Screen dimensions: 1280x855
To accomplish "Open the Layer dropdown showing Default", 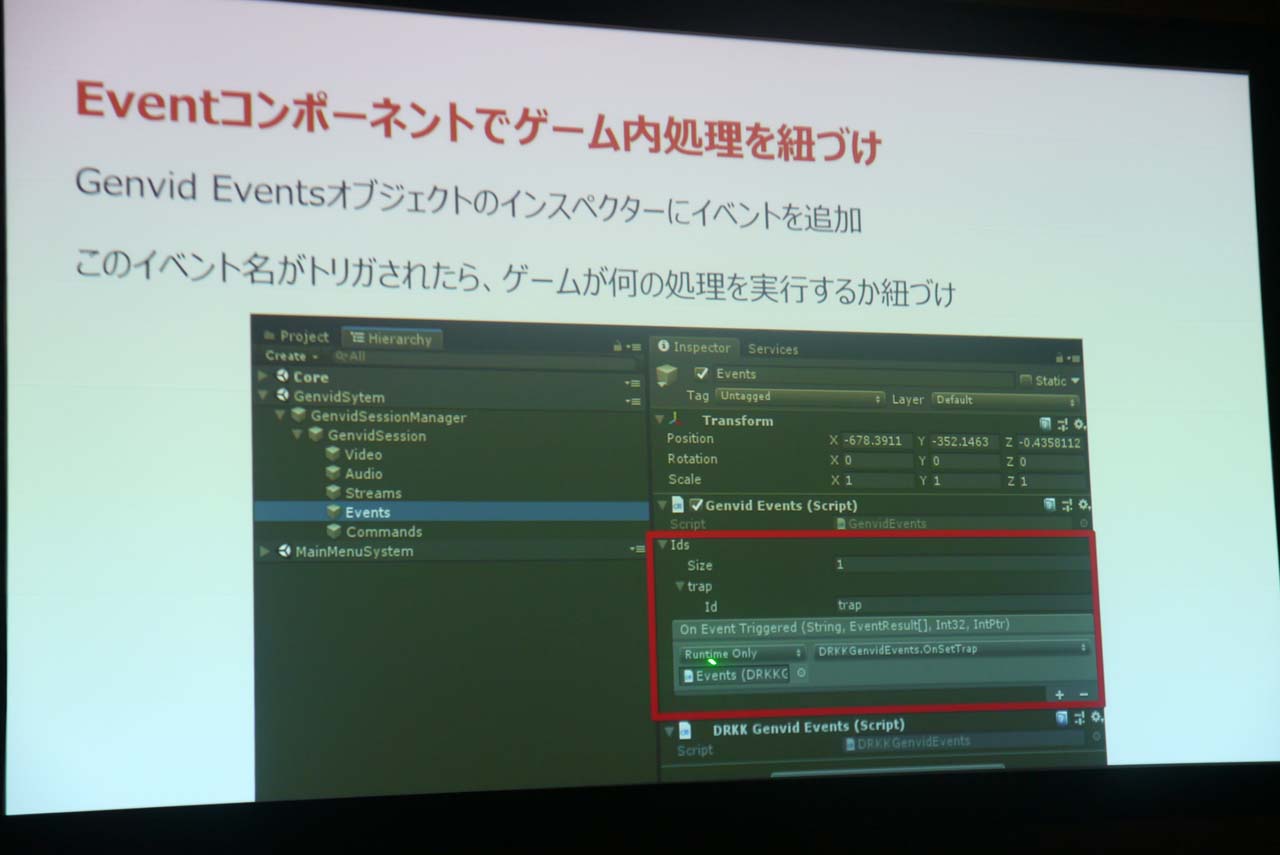I will pyautogui.click(x=1007, y=400).
